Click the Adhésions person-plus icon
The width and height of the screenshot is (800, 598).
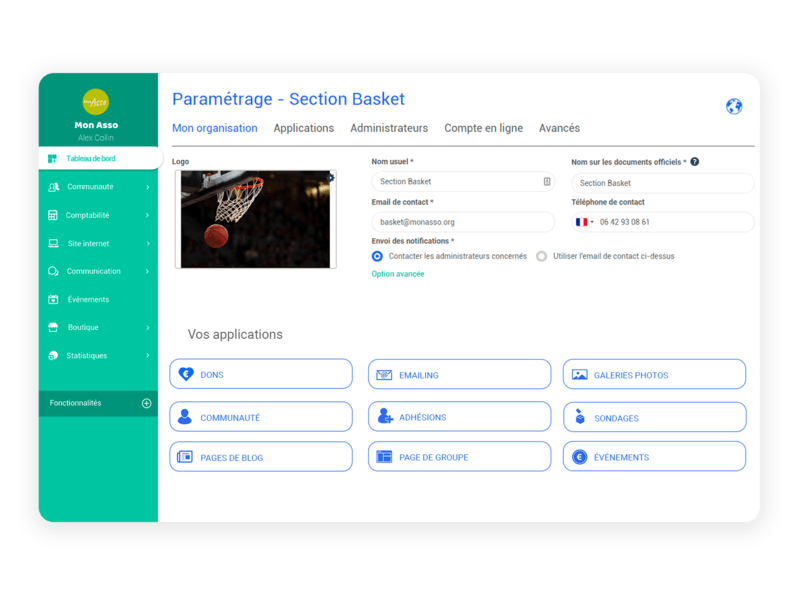385,416
